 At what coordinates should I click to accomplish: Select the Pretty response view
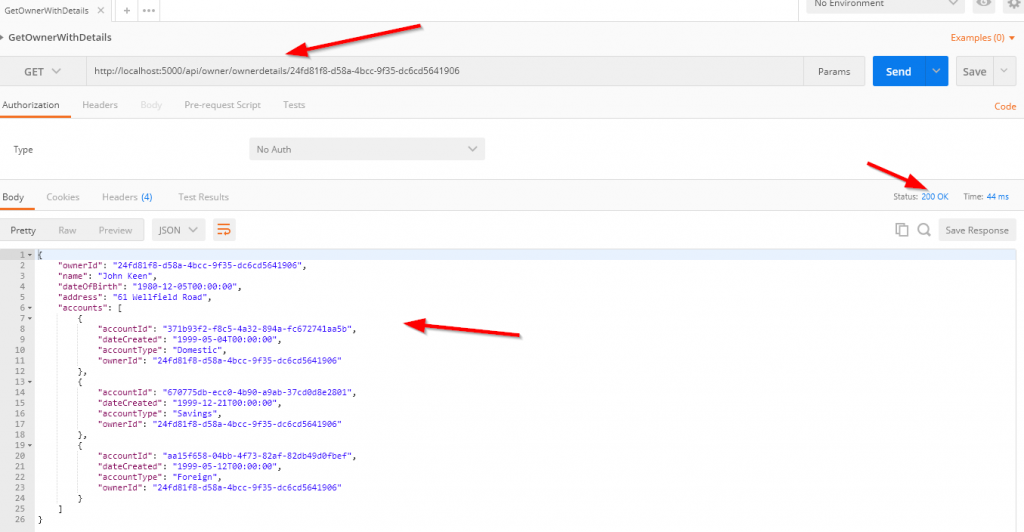pos(23,230)
